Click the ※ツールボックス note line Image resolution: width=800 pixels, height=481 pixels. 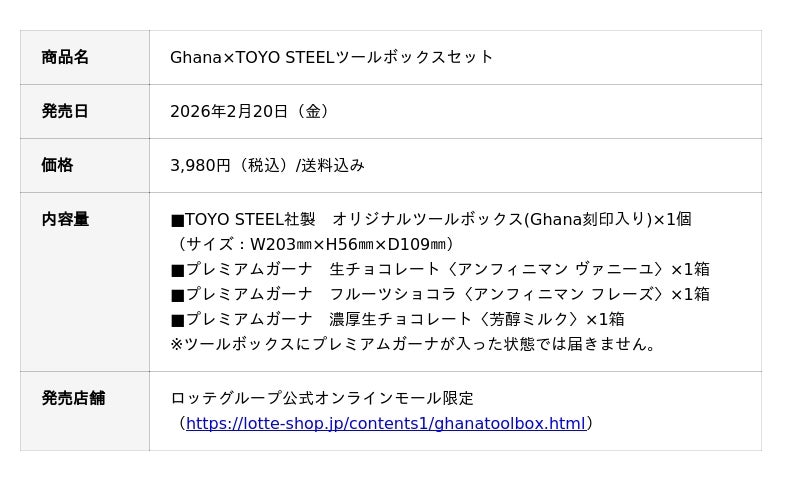tap(415, 344)
